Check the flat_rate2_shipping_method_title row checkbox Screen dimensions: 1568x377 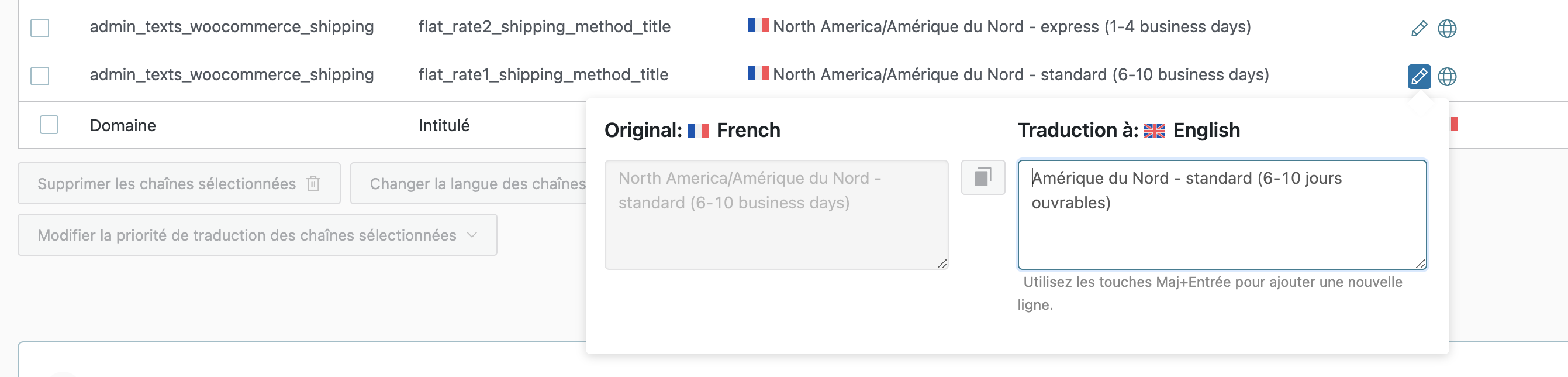click(x=40, y=28)
